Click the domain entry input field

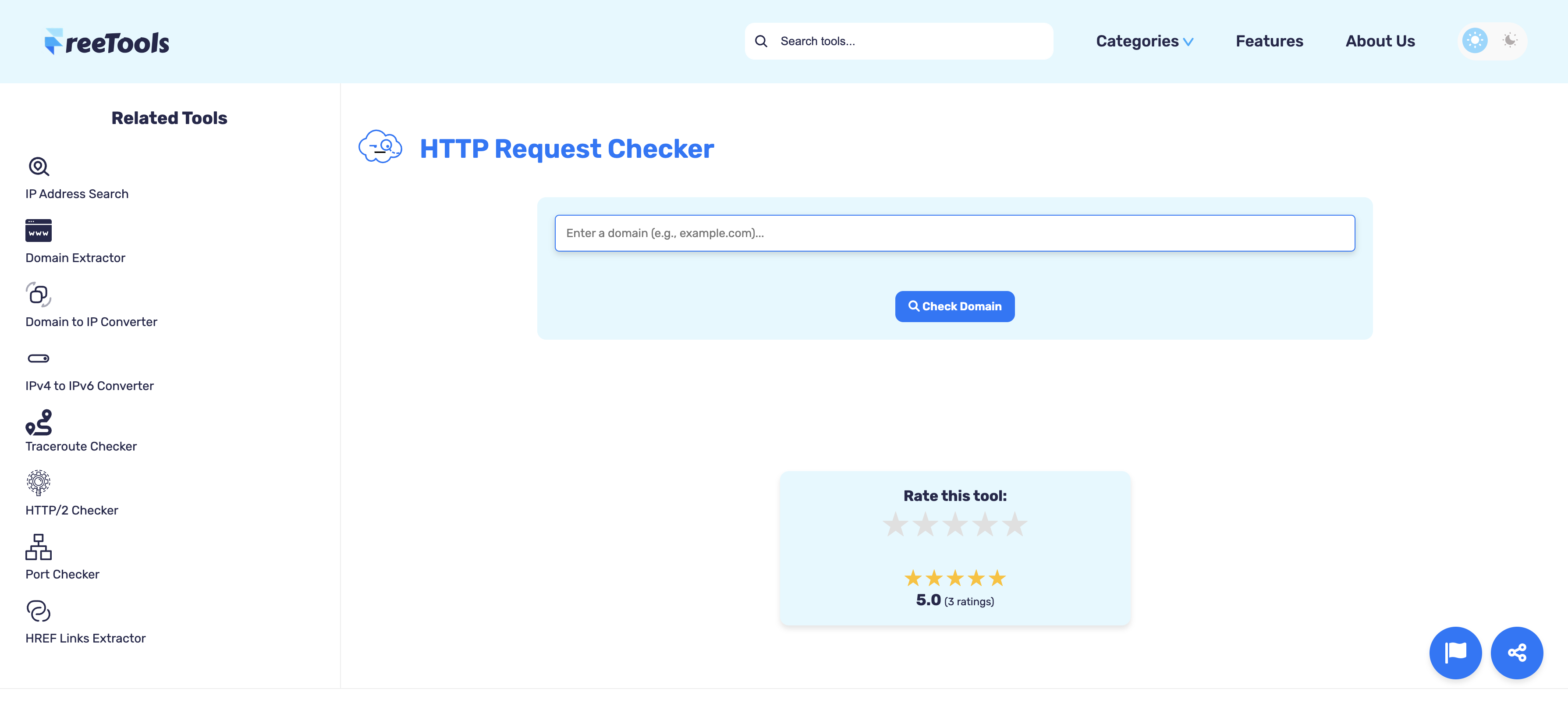click(x=954, y=233)
